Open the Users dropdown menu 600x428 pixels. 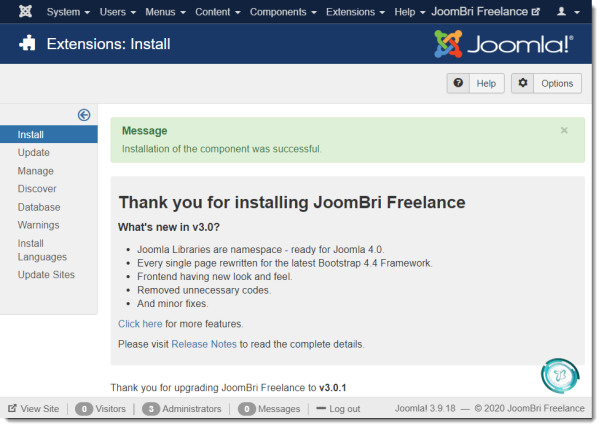point(117,12)
